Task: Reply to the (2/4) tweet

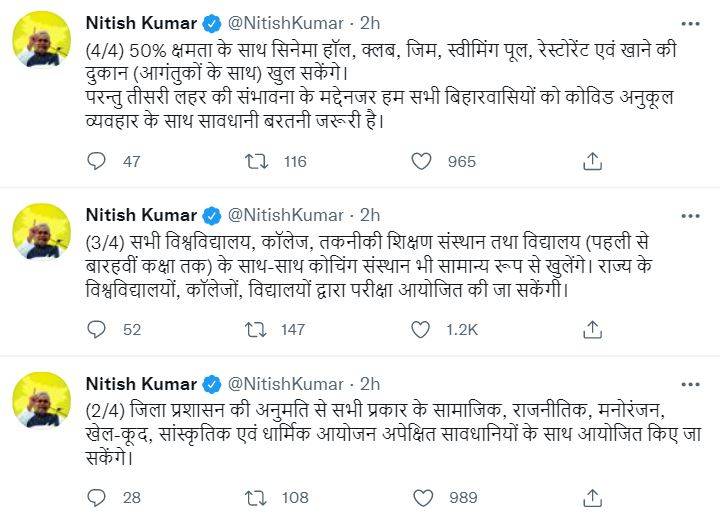Action: pos(97,498)
